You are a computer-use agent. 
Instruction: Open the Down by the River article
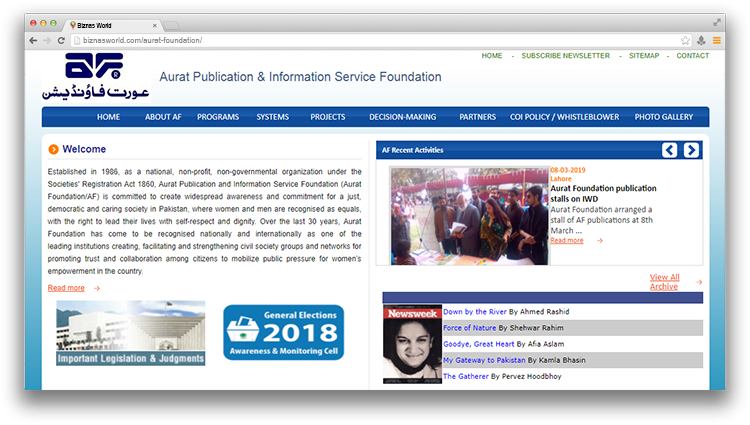[x=475, y=312]
